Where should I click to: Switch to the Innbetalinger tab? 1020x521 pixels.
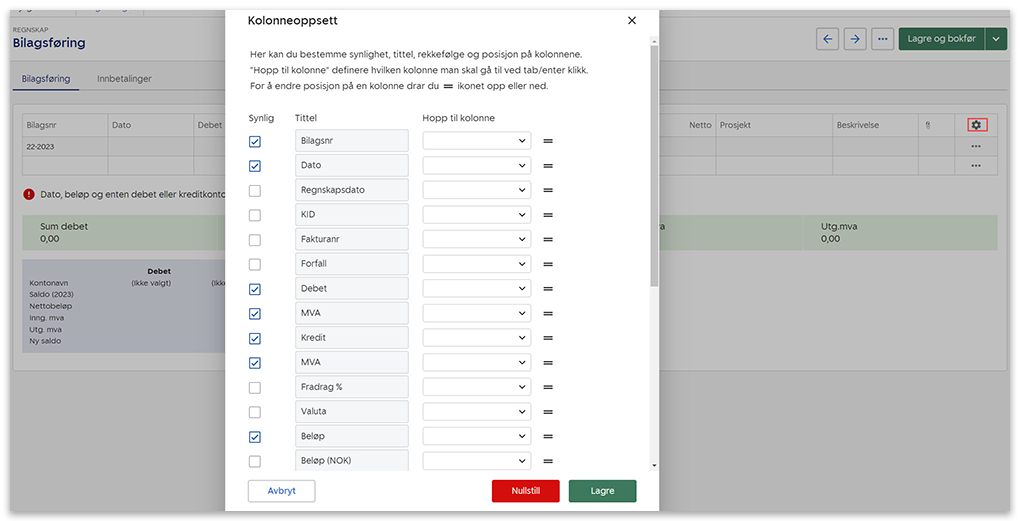pyautogui.click(x=124, y=79)
